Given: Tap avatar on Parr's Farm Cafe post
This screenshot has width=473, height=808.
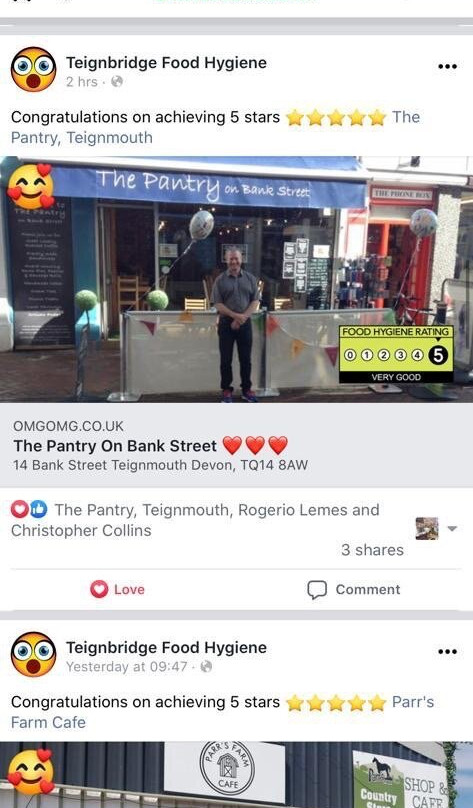Looking at the screenshot, I should click(x=33, y=654).
